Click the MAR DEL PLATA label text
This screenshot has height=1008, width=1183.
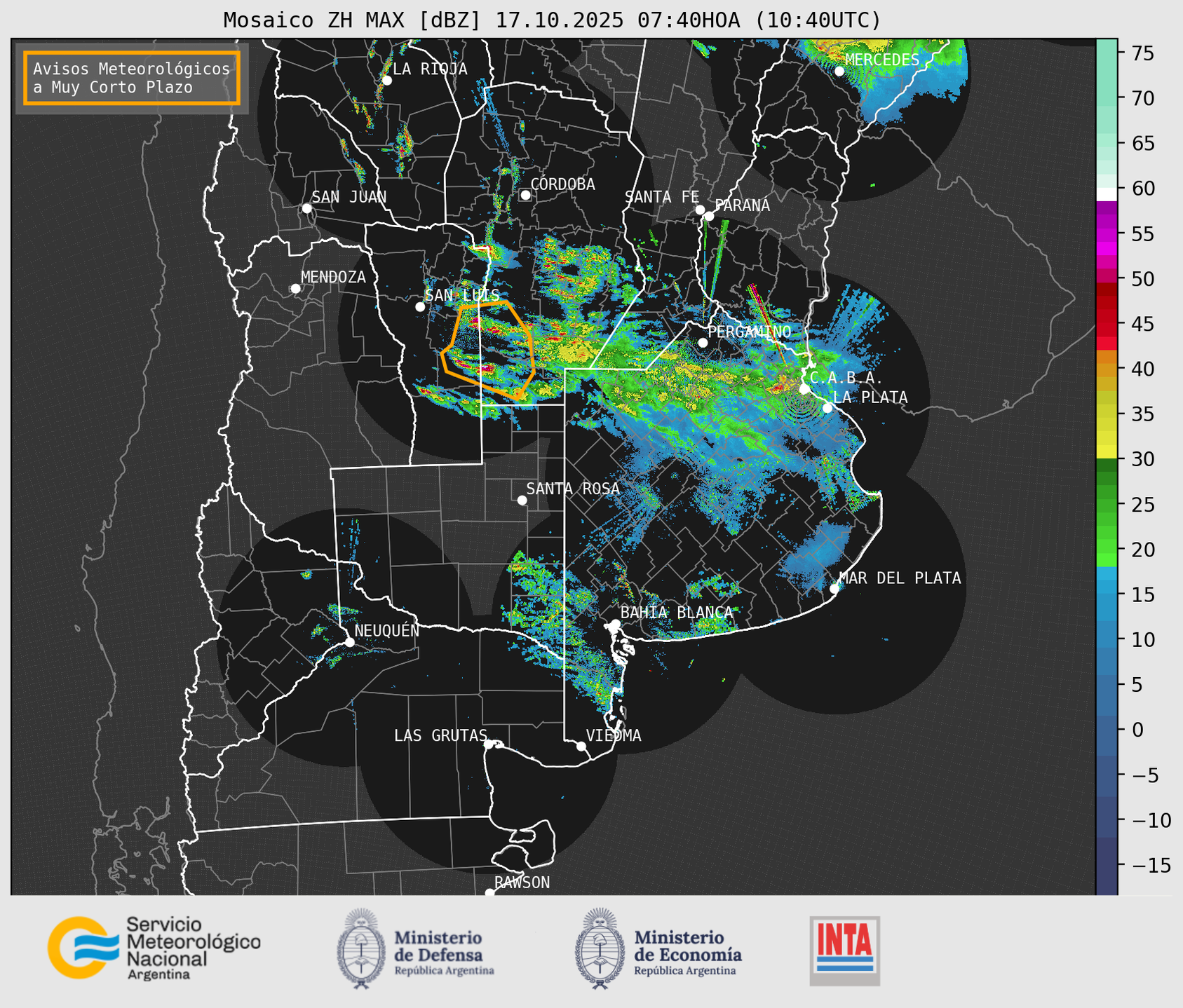pos(900,578)
